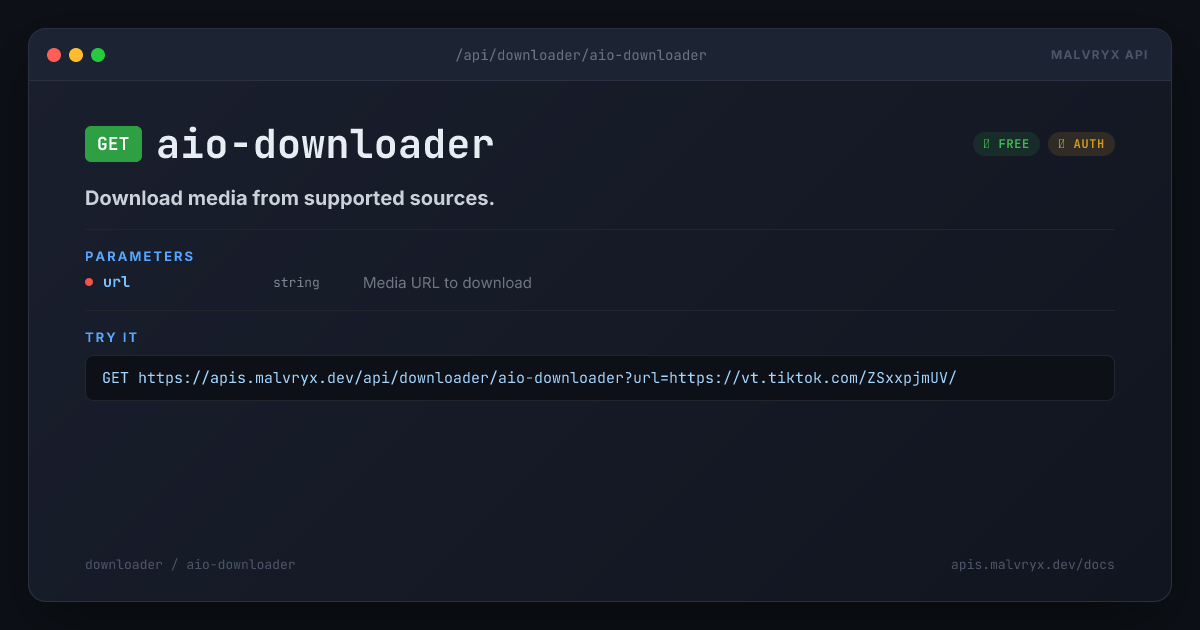Click 'Media URL to download' description
This screenshot has width=1200, height=630.
[447, 283]
